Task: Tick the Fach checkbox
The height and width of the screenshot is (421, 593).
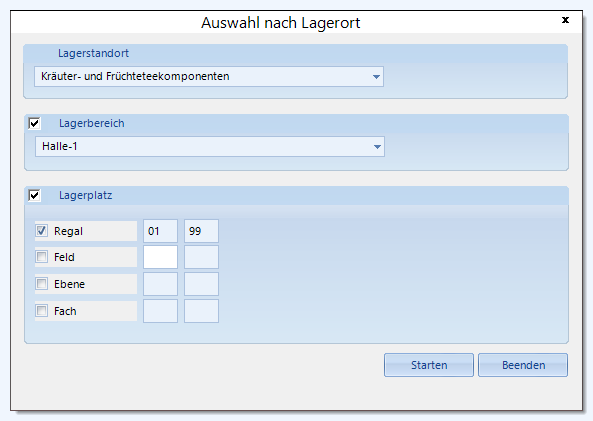Action: pyautogui.click(x=42, y=311)
